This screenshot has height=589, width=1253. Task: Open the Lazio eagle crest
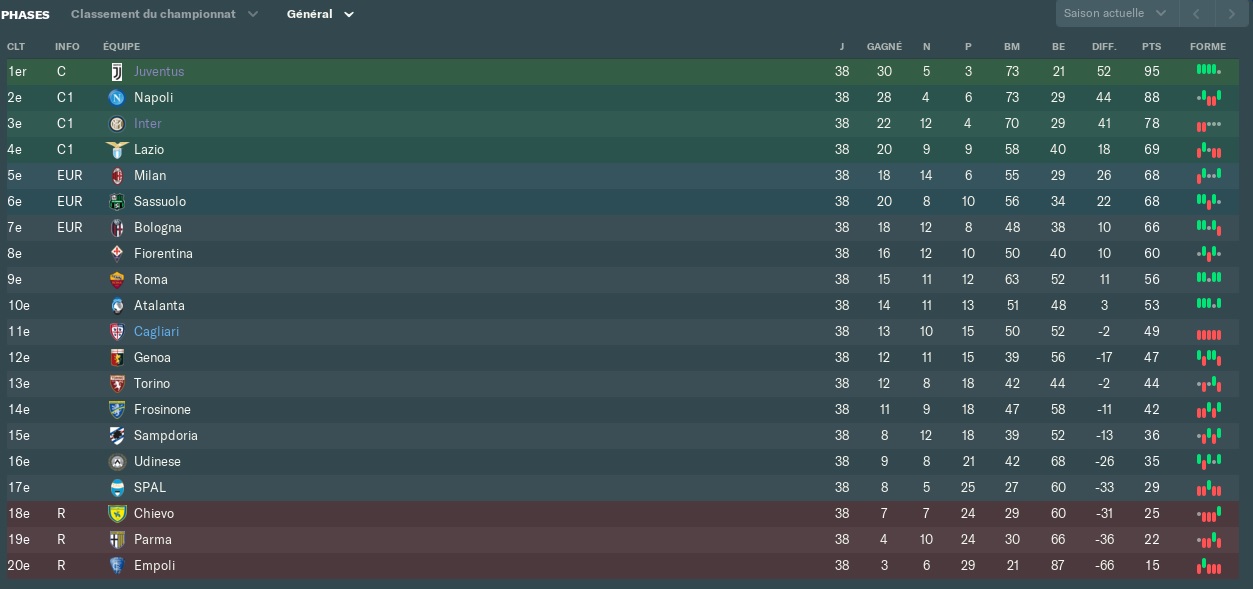point(117,150)
